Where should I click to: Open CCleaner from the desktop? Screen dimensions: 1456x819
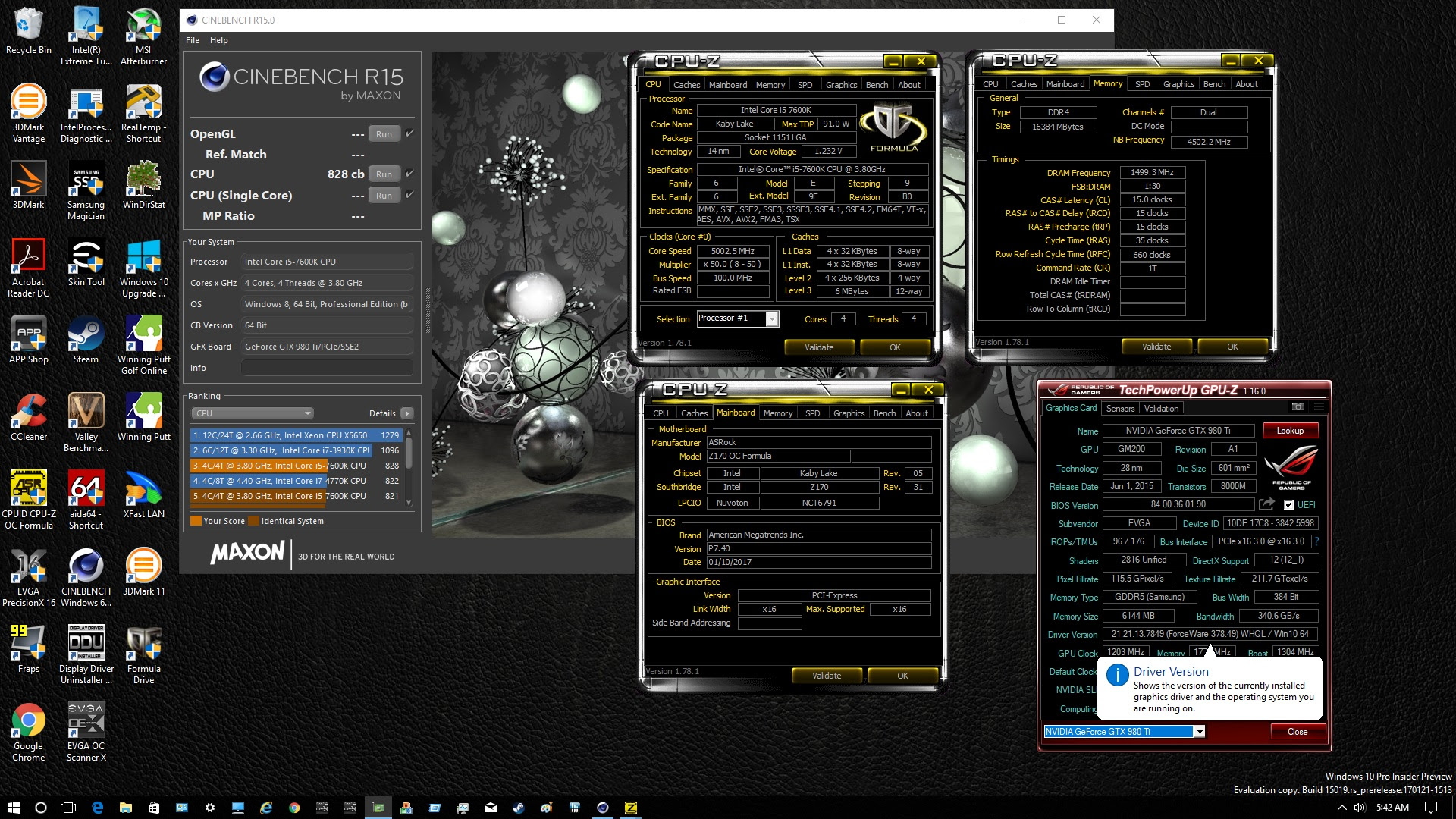[x=29, y=417]
